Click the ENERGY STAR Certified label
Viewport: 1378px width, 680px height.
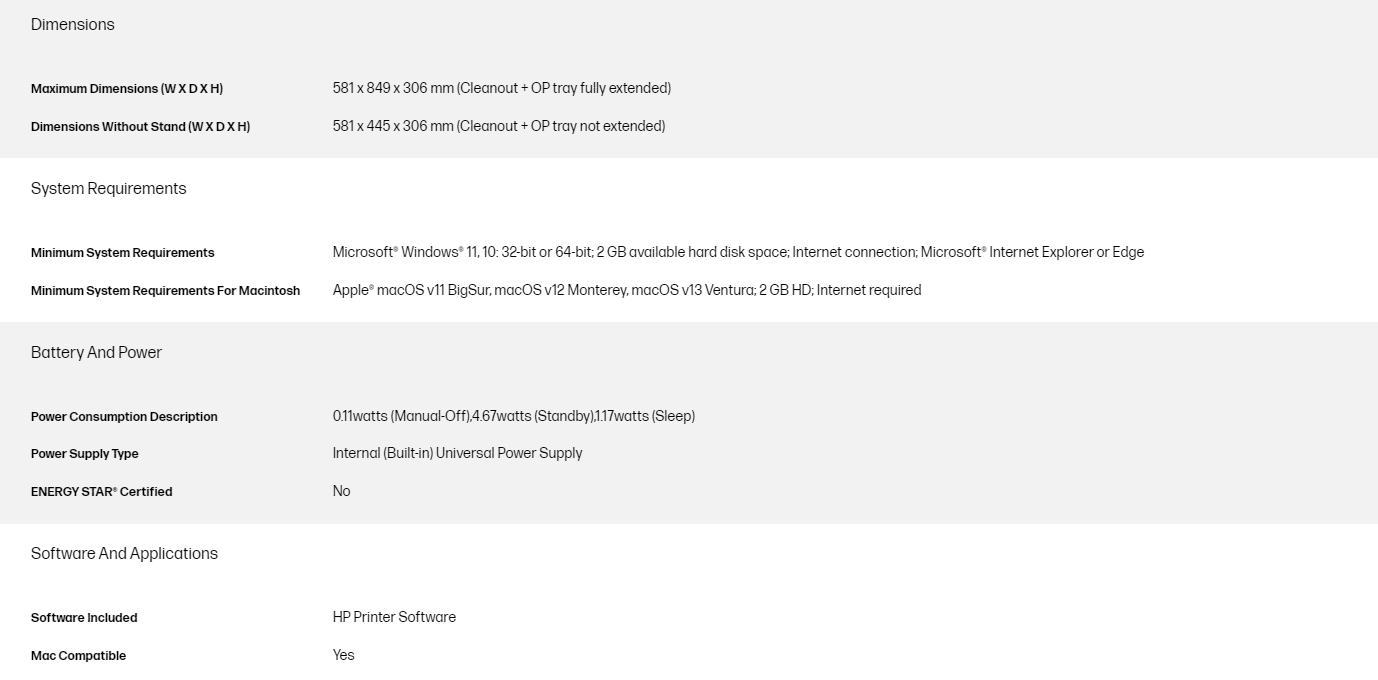point(101,492)
